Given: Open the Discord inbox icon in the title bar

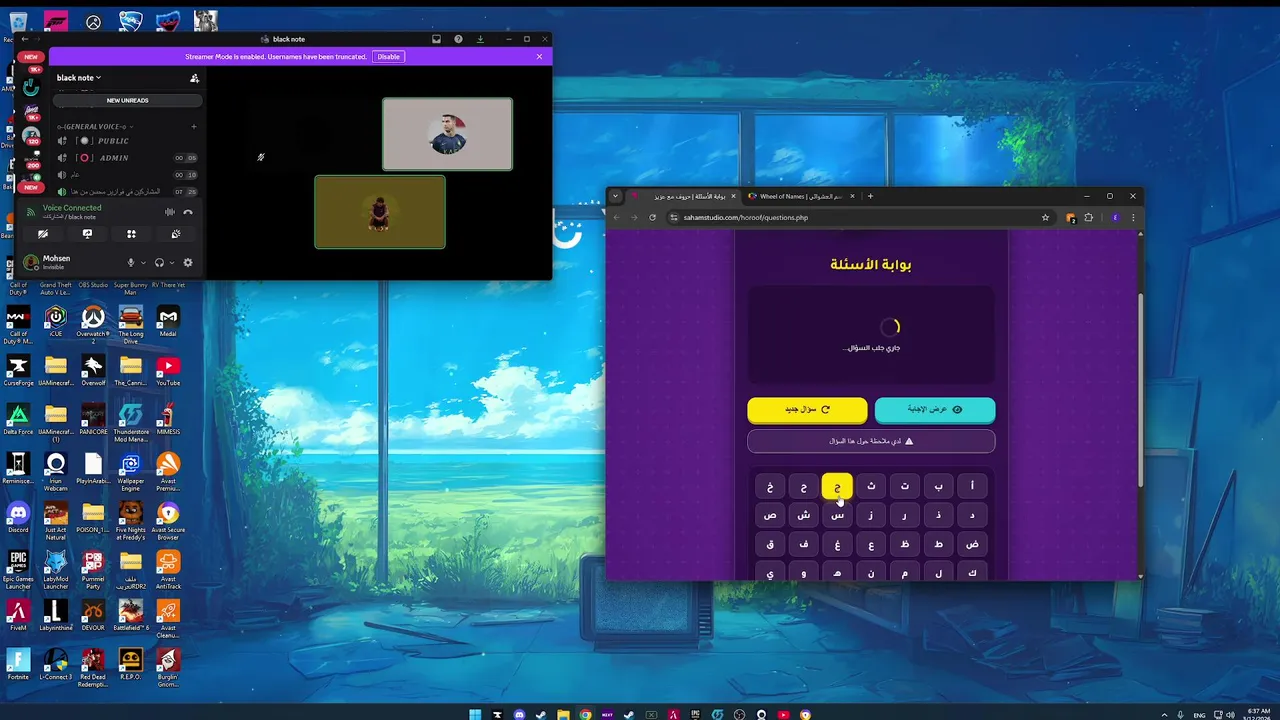Looking at the screenshot, I should (436, 39).
